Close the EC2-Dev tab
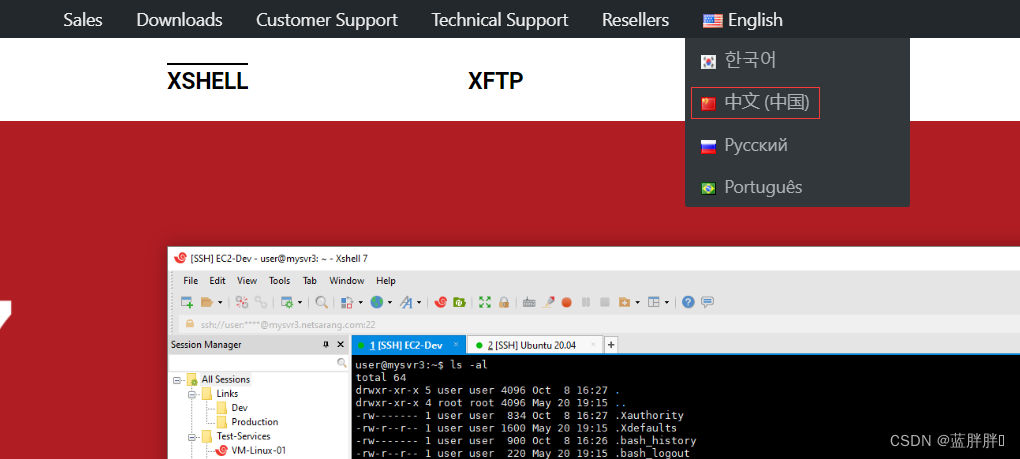Screen dimensions: 1020x459 [456, 345]
